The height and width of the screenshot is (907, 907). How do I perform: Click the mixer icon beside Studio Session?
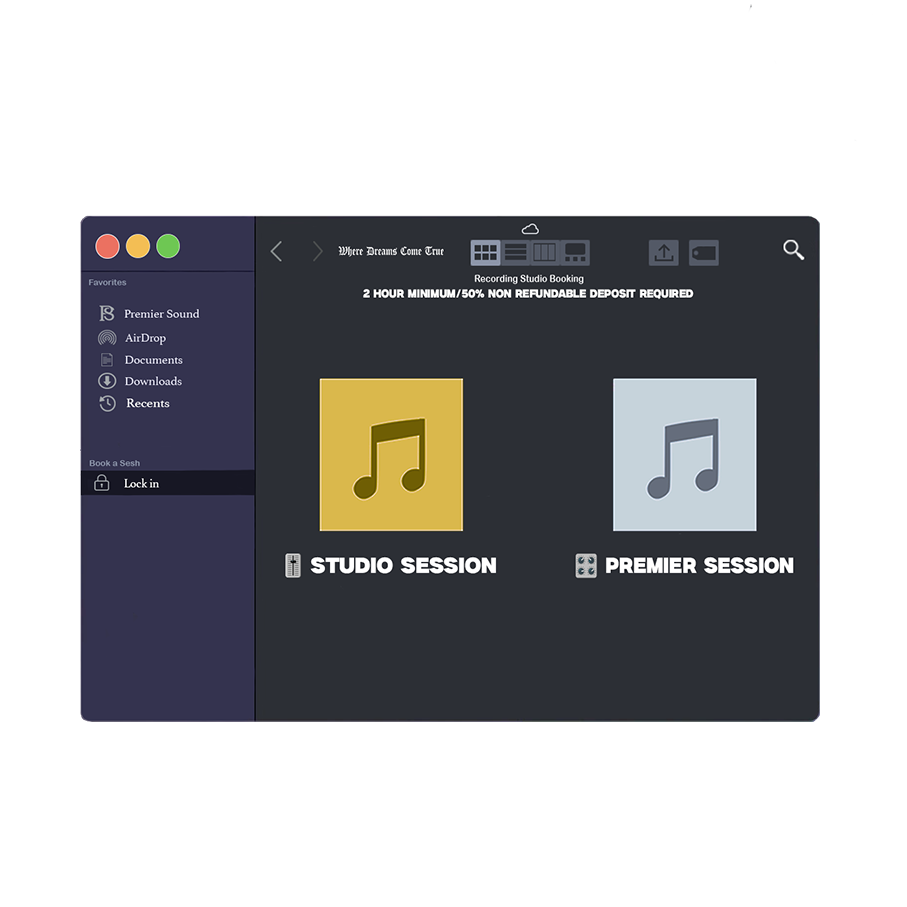coord(293,565)
